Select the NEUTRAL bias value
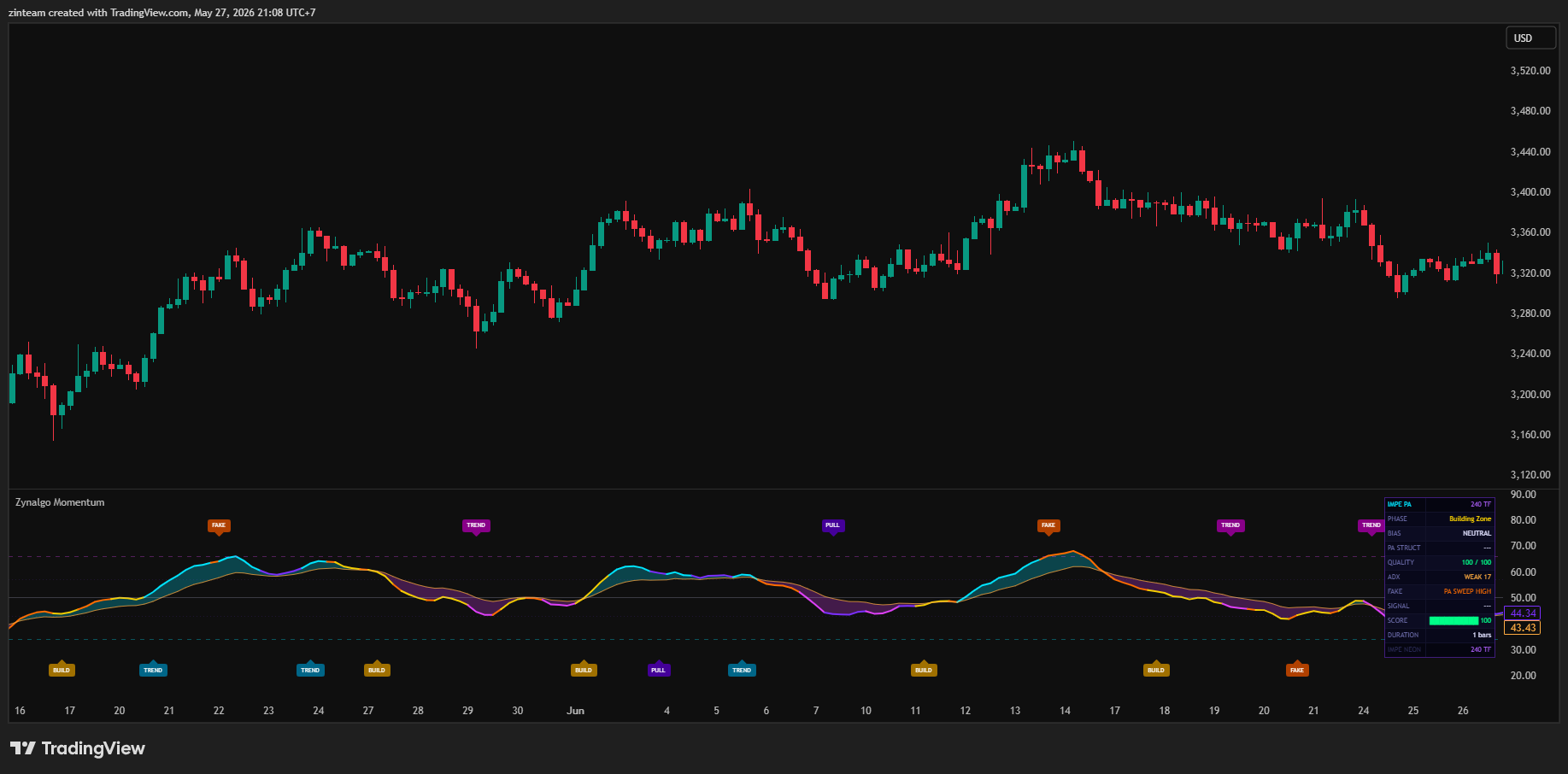 [x=1477, y=533]
